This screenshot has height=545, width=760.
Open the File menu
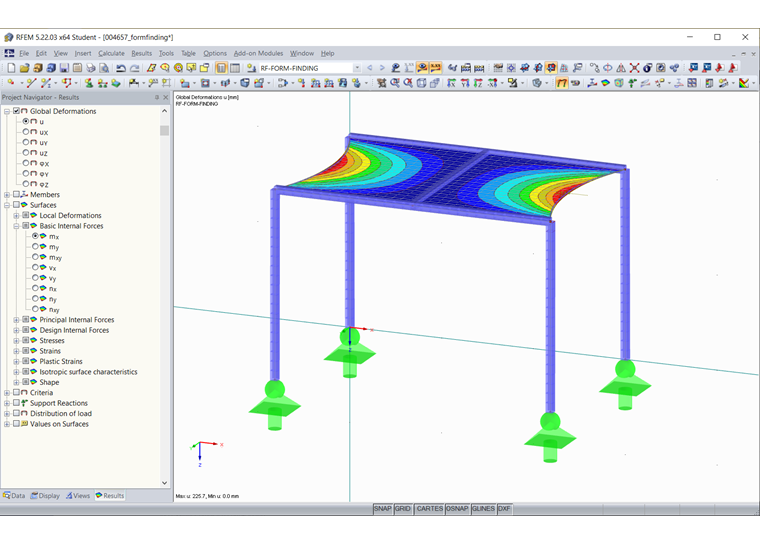point(24,53)
